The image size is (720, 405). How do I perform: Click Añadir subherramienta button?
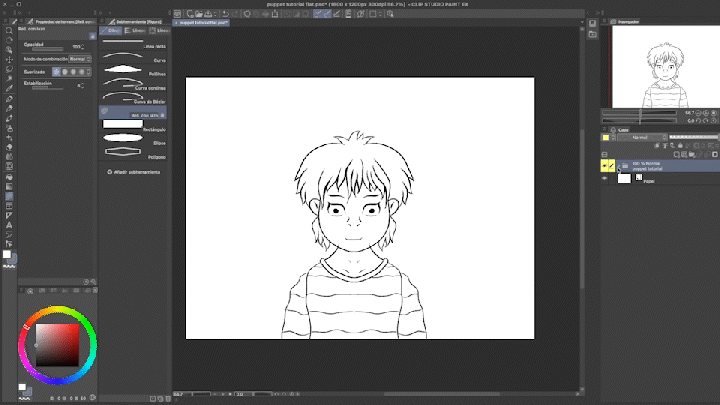[134, 172]
